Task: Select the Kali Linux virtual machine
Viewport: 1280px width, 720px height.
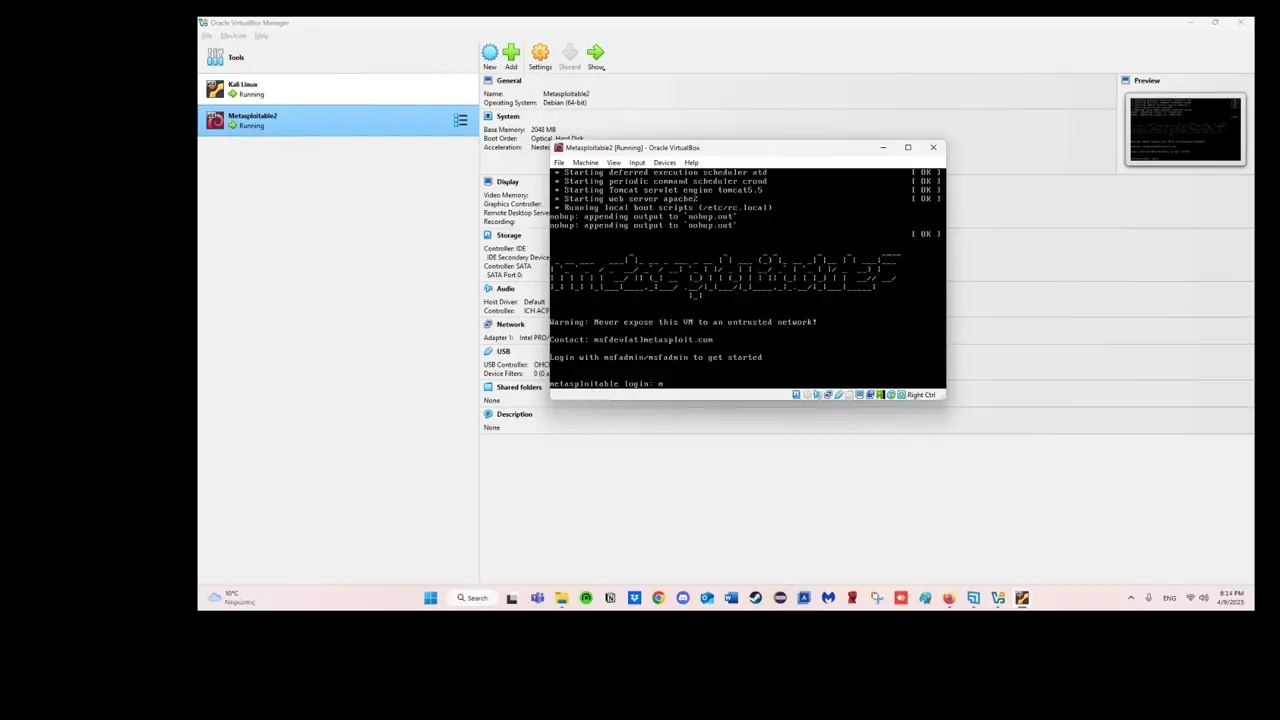Action: tap(338, 89)
